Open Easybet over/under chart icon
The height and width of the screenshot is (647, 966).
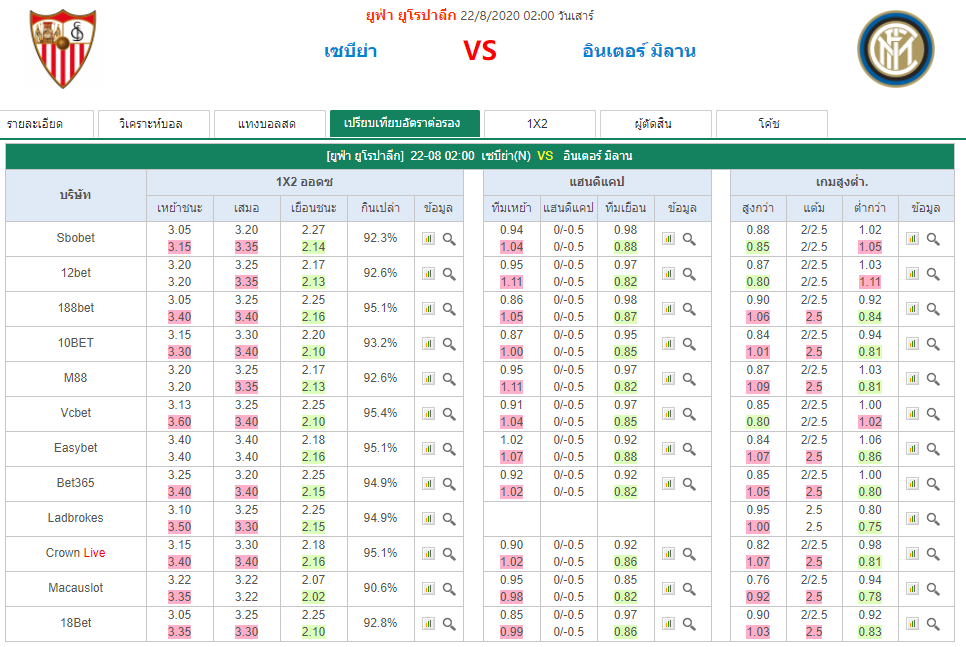912,449
